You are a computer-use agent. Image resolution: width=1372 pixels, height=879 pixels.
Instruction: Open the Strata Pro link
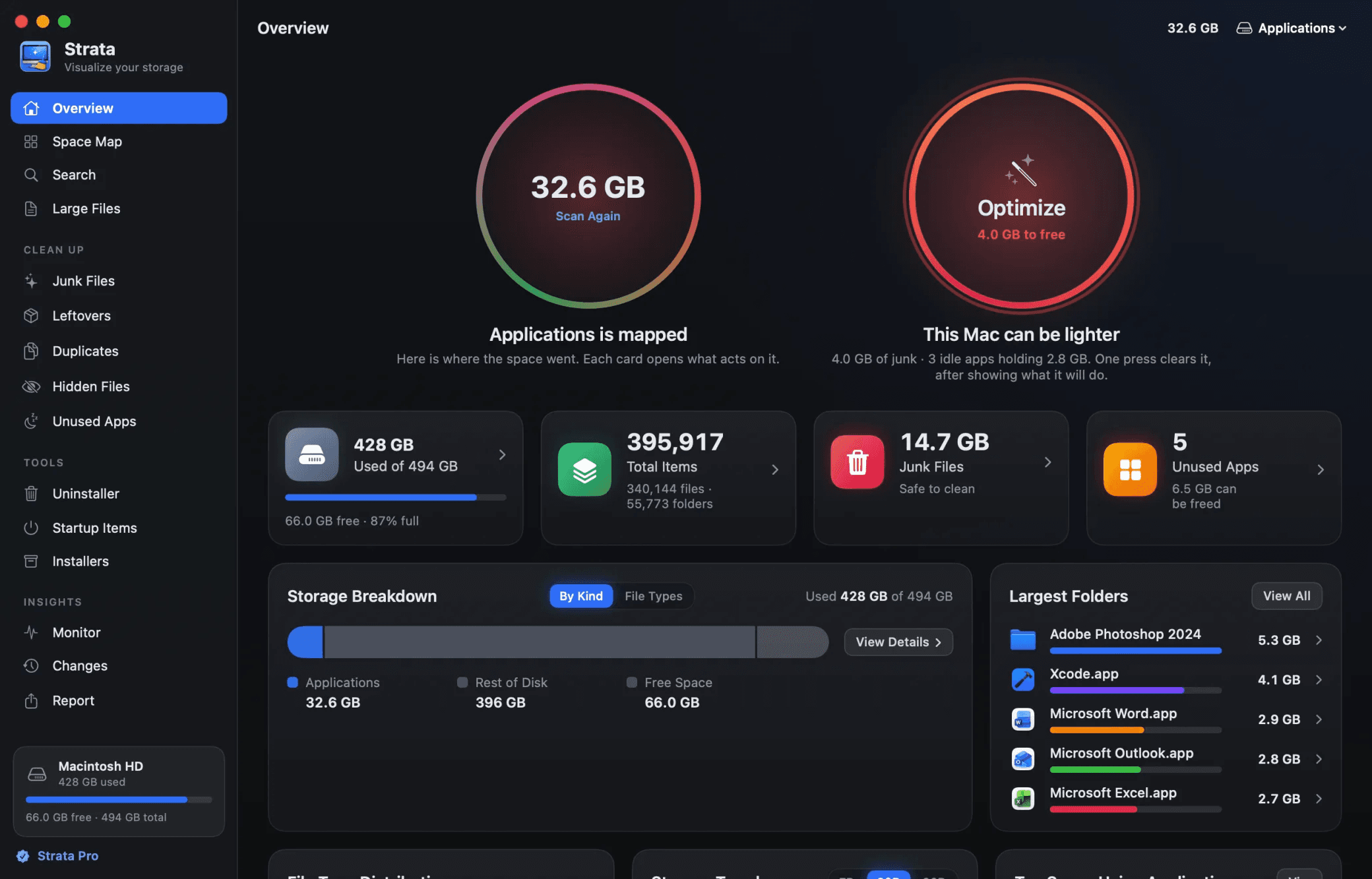pyautogui.click(x=57, y=856)
